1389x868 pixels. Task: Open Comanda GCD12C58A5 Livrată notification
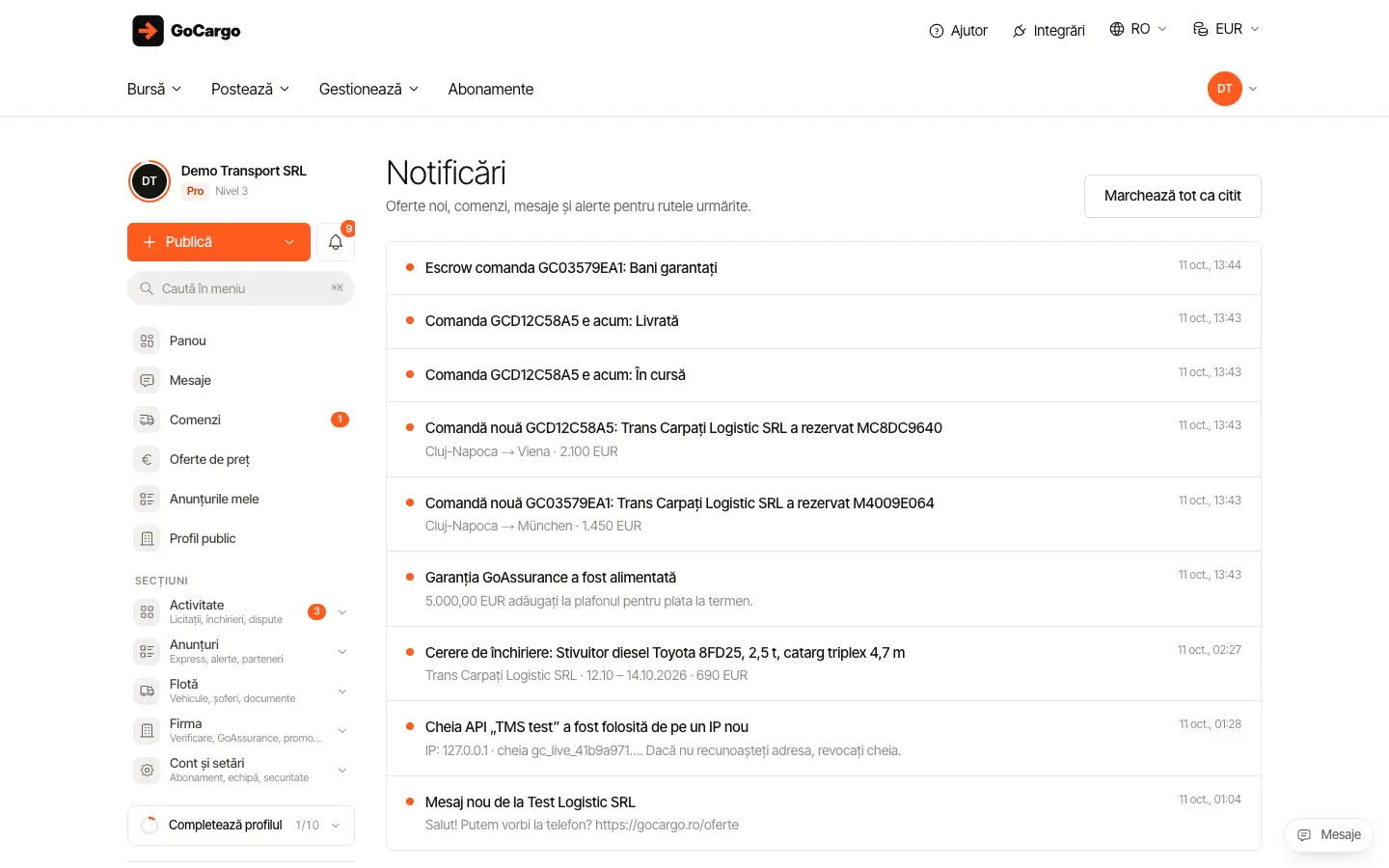824,321
